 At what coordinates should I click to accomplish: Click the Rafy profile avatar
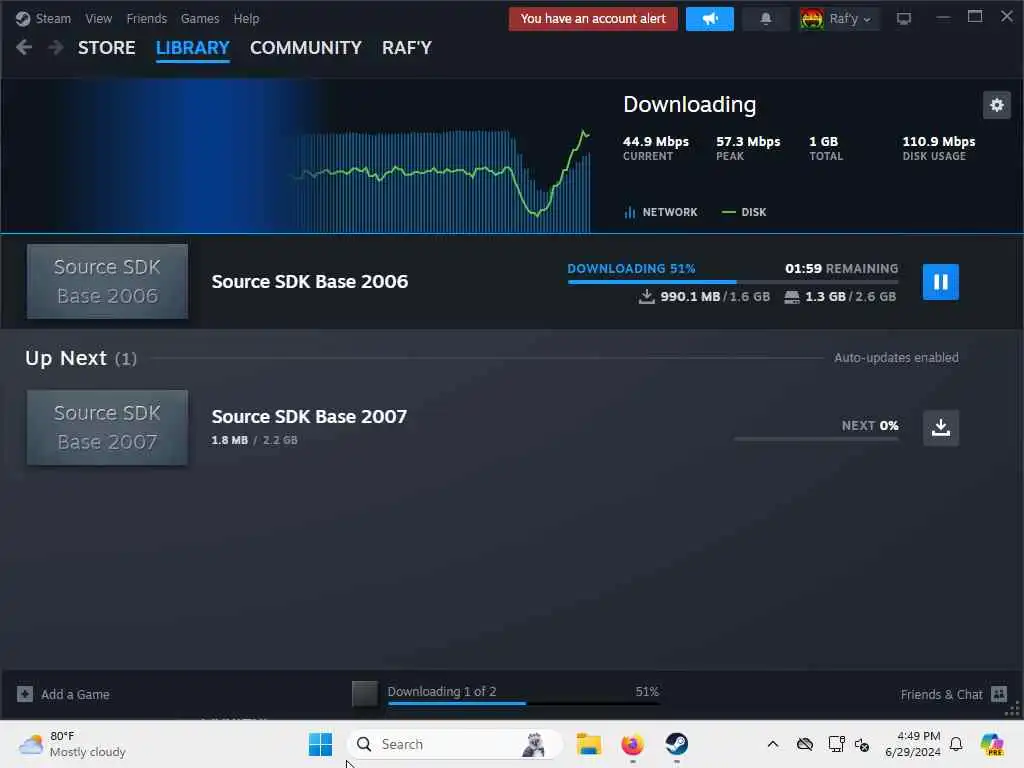click(x=811, y=18)
